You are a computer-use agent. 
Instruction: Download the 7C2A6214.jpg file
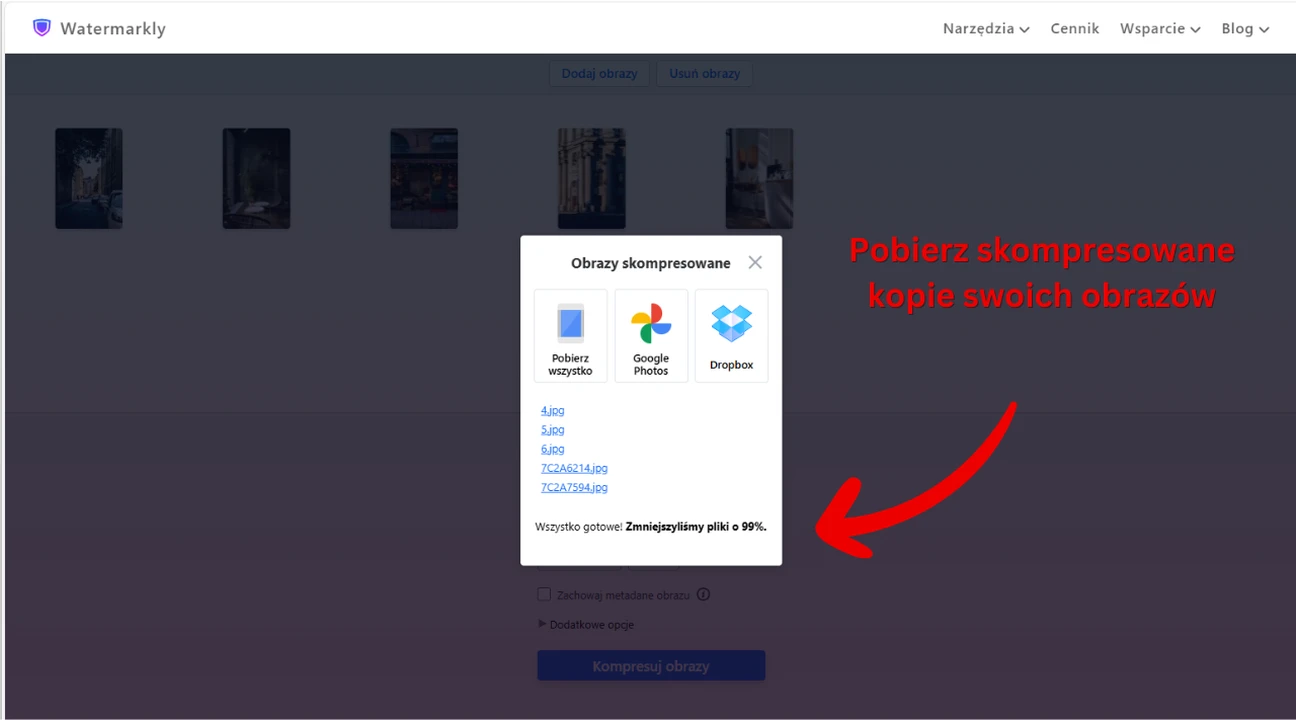tap(574, 468)
